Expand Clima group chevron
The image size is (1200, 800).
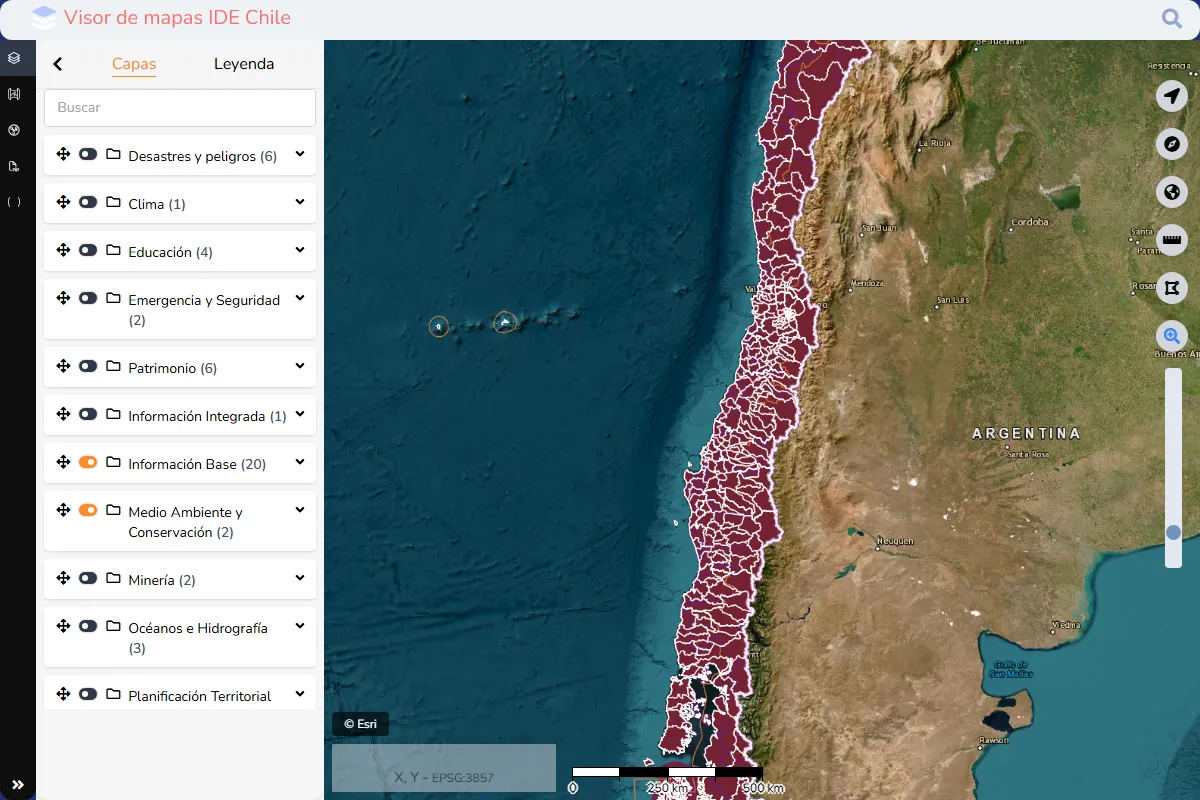(x=300, y=202)
